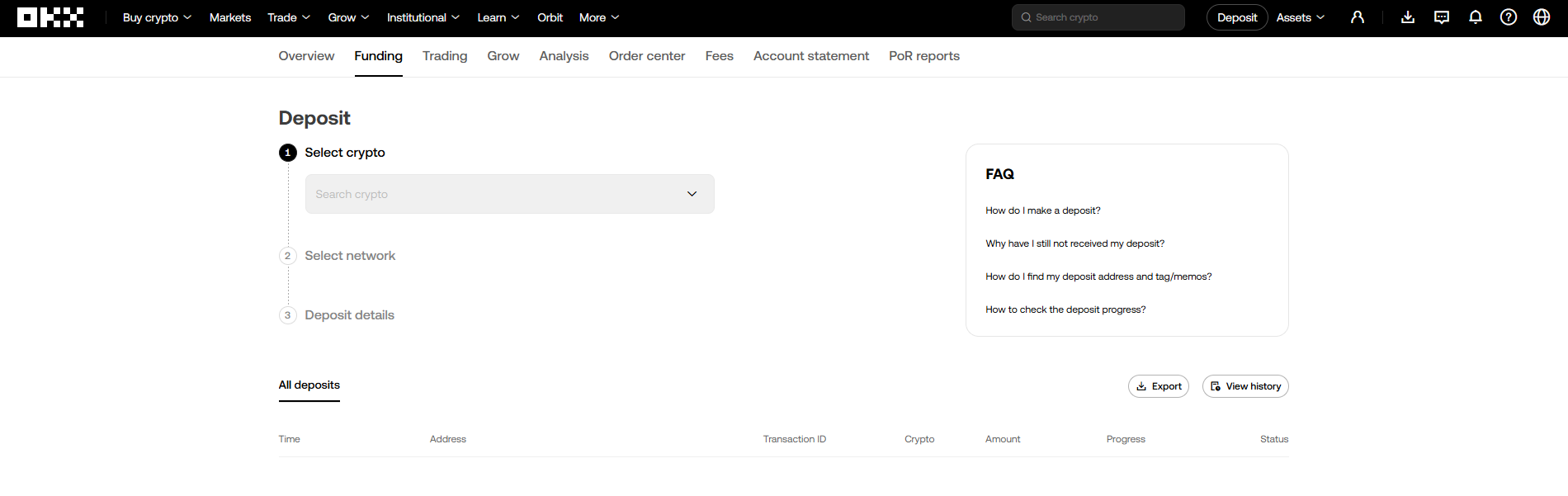Click the Amount column header

pyautogui.click(x=1003, y=439)
